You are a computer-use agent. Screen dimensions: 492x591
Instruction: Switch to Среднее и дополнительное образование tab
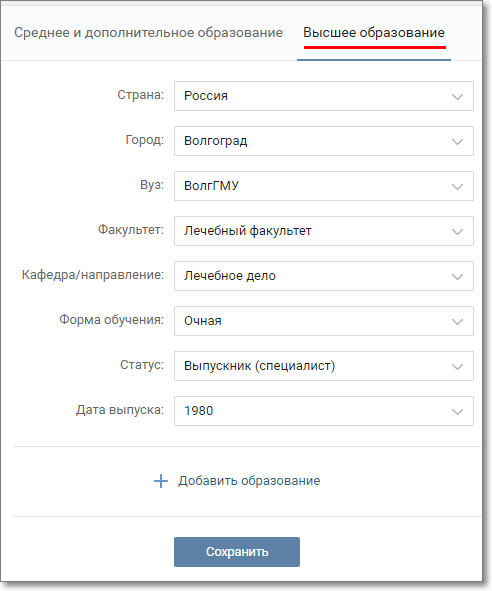(148, 33)
